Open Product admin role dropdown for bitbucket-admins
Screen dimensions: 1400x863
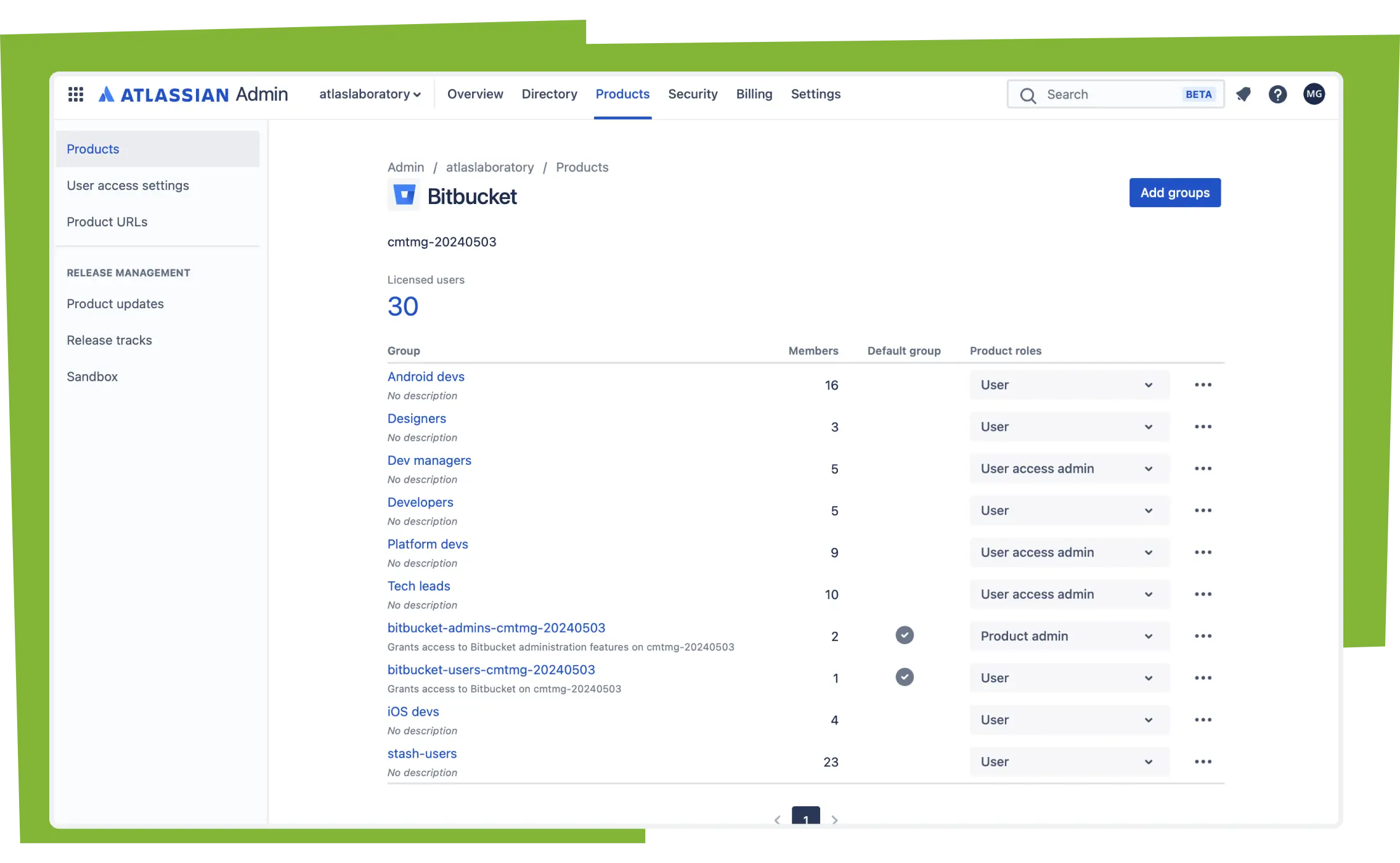[1068, 636]
